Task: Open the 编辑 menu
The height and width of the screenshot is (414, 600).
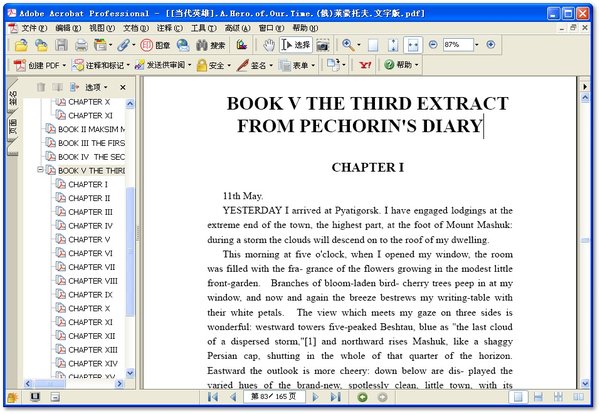Action: 68,28
